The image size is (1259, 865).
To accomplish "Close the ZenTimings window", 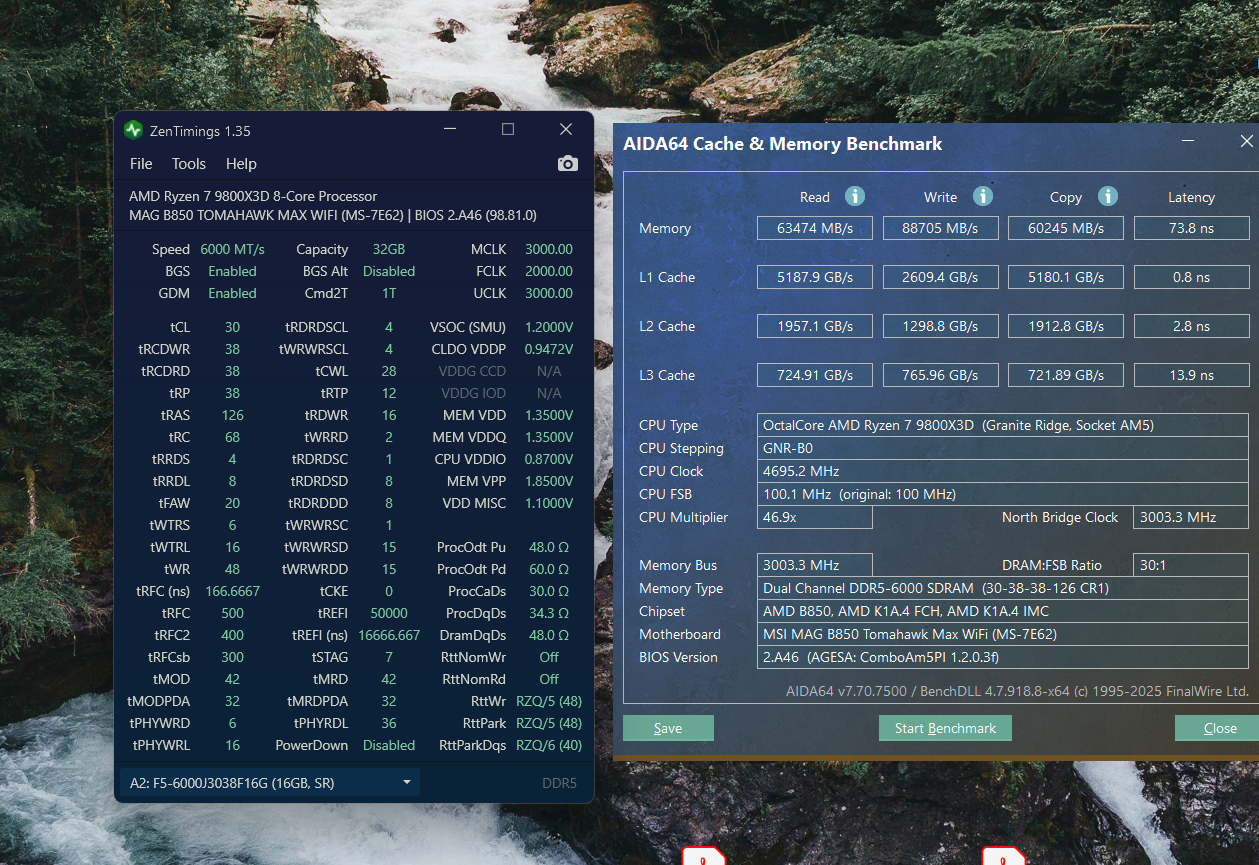I will pos(566,130).
